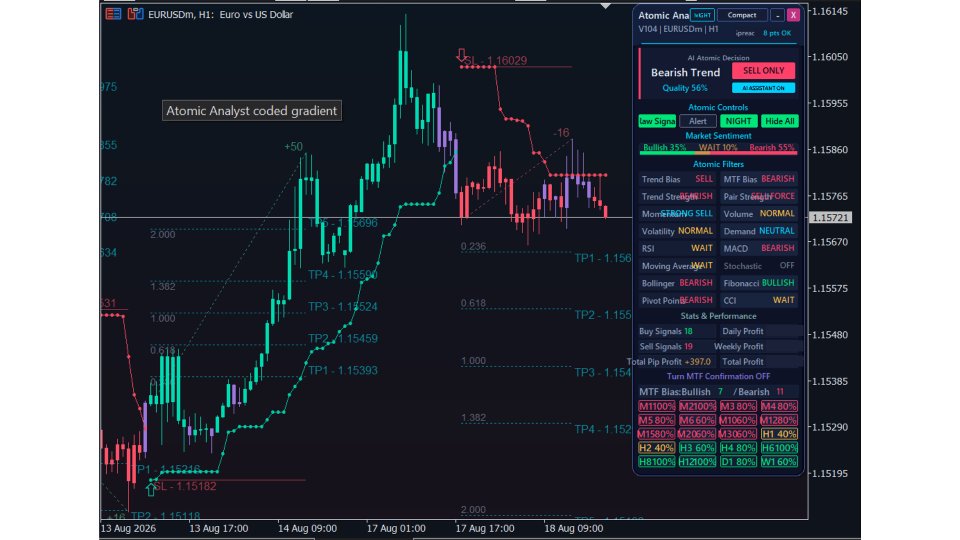Select the D1 80% timeframe box
Image resolution: width=960 pixels, height=540 pixels.
point(738,462)
